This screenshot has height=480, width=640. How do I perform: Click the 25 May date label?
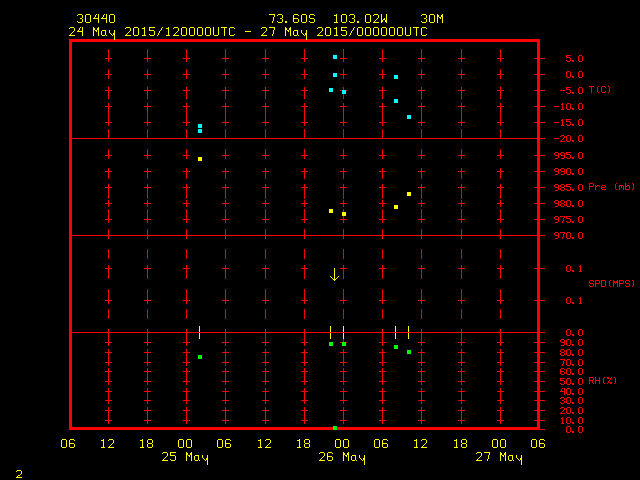tap(186, 458)
